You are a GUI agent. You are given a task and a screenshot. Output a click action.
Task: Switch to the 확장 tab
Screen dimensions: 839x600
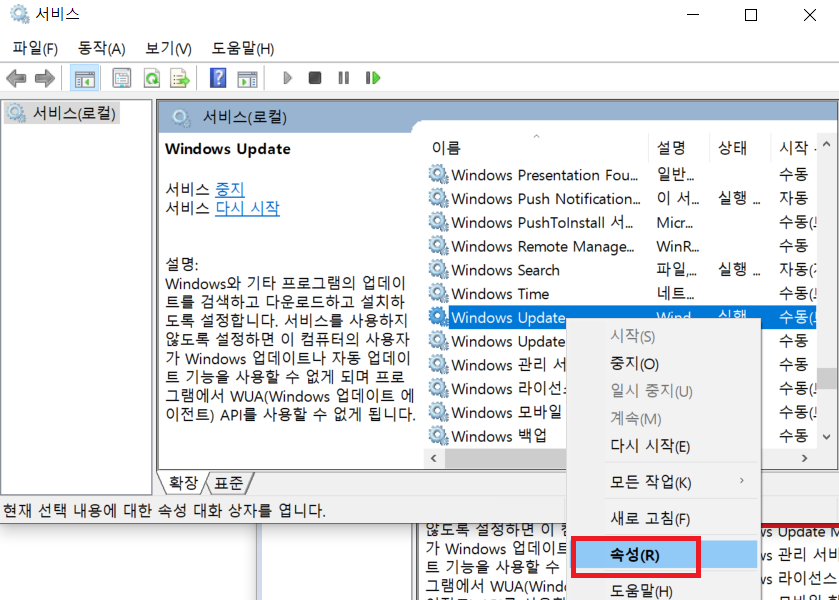point(184,483)
